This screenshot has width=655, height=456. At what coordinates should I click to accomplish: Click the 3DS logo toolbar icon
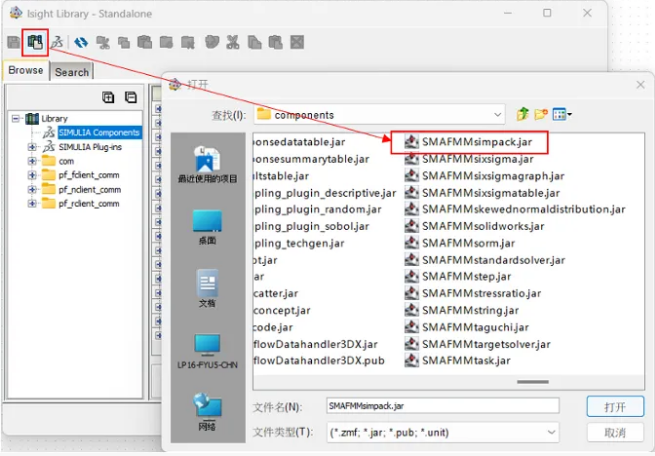57,42
